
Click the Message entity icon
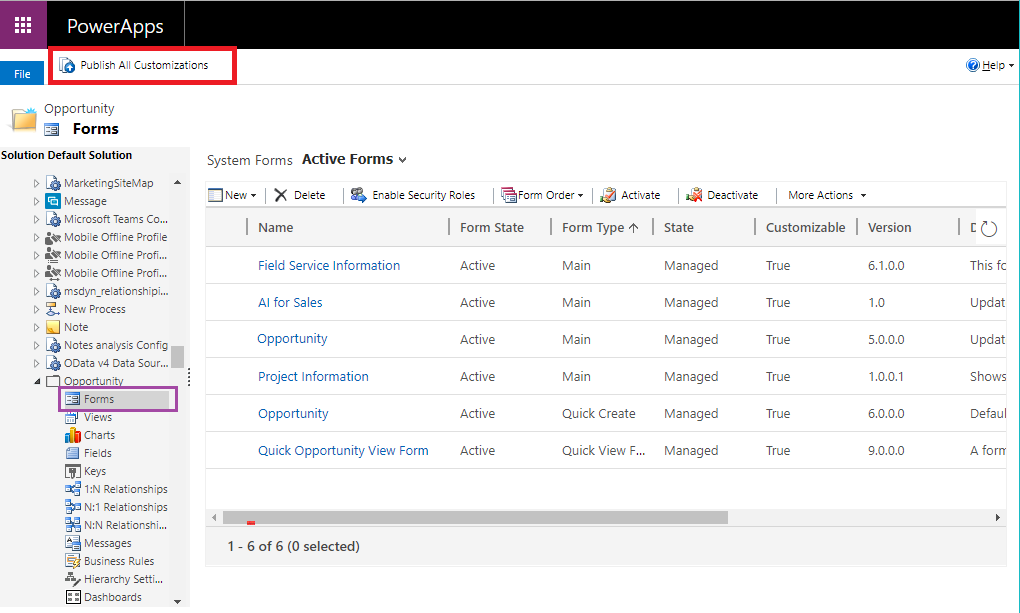click(53, 201)
